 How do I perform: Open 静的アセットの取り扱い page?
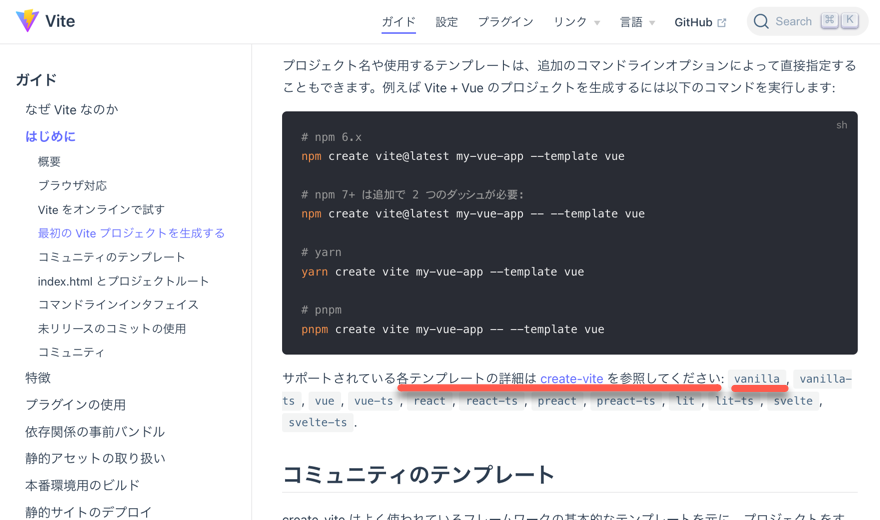pyautogui.click(x=95, y=458)
